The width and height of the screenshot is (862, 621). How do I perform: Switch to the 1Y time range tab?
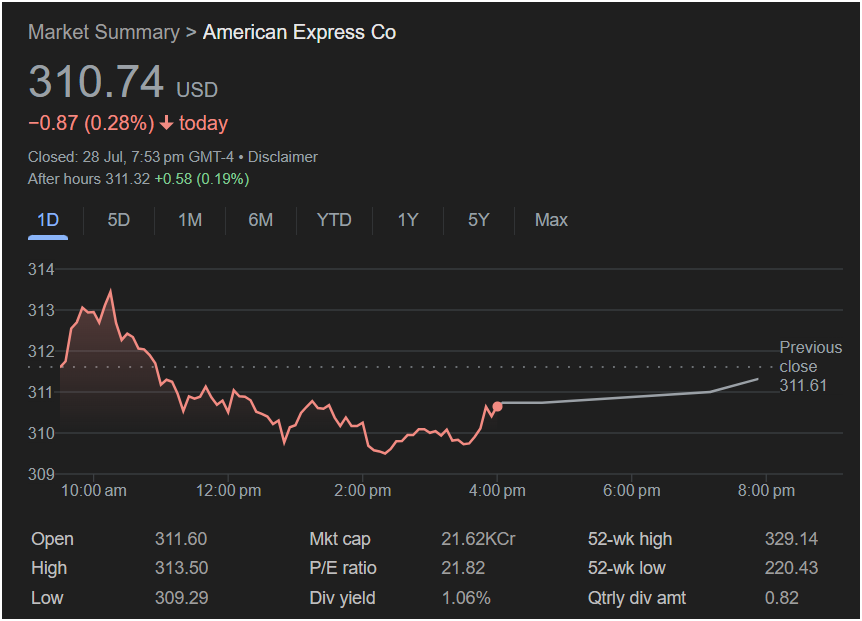point(408,220)
